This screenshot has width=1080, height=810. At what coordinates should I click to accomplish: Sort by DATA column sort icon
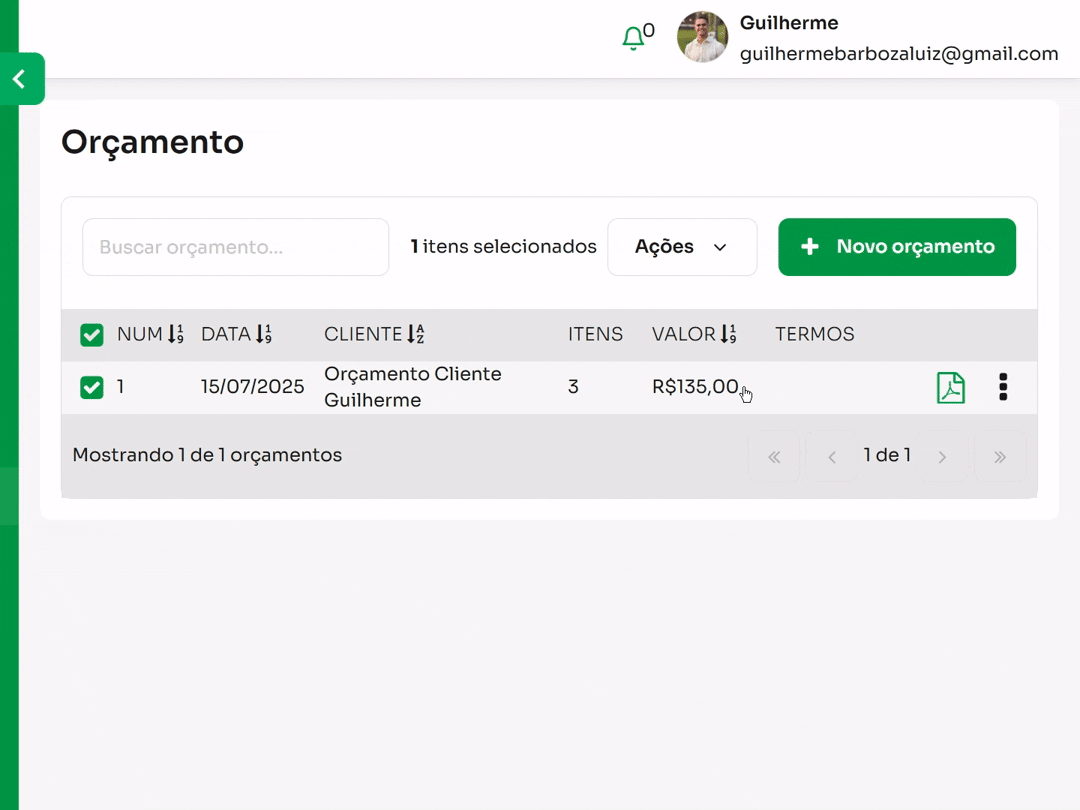(264, 335)
